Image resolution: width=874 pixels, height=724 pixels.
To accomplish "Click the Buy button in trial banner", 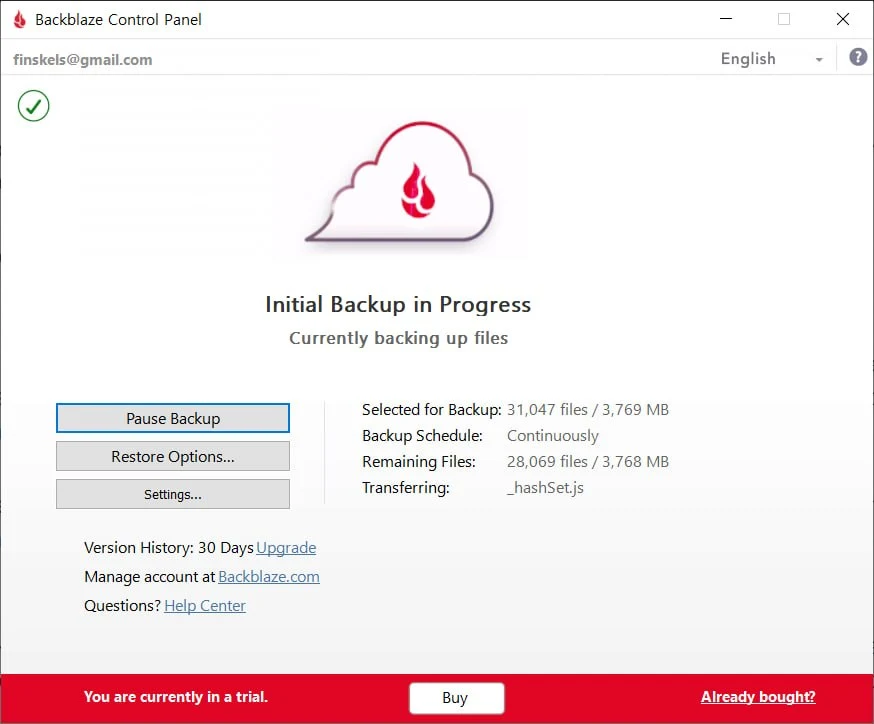I will 457,698.
